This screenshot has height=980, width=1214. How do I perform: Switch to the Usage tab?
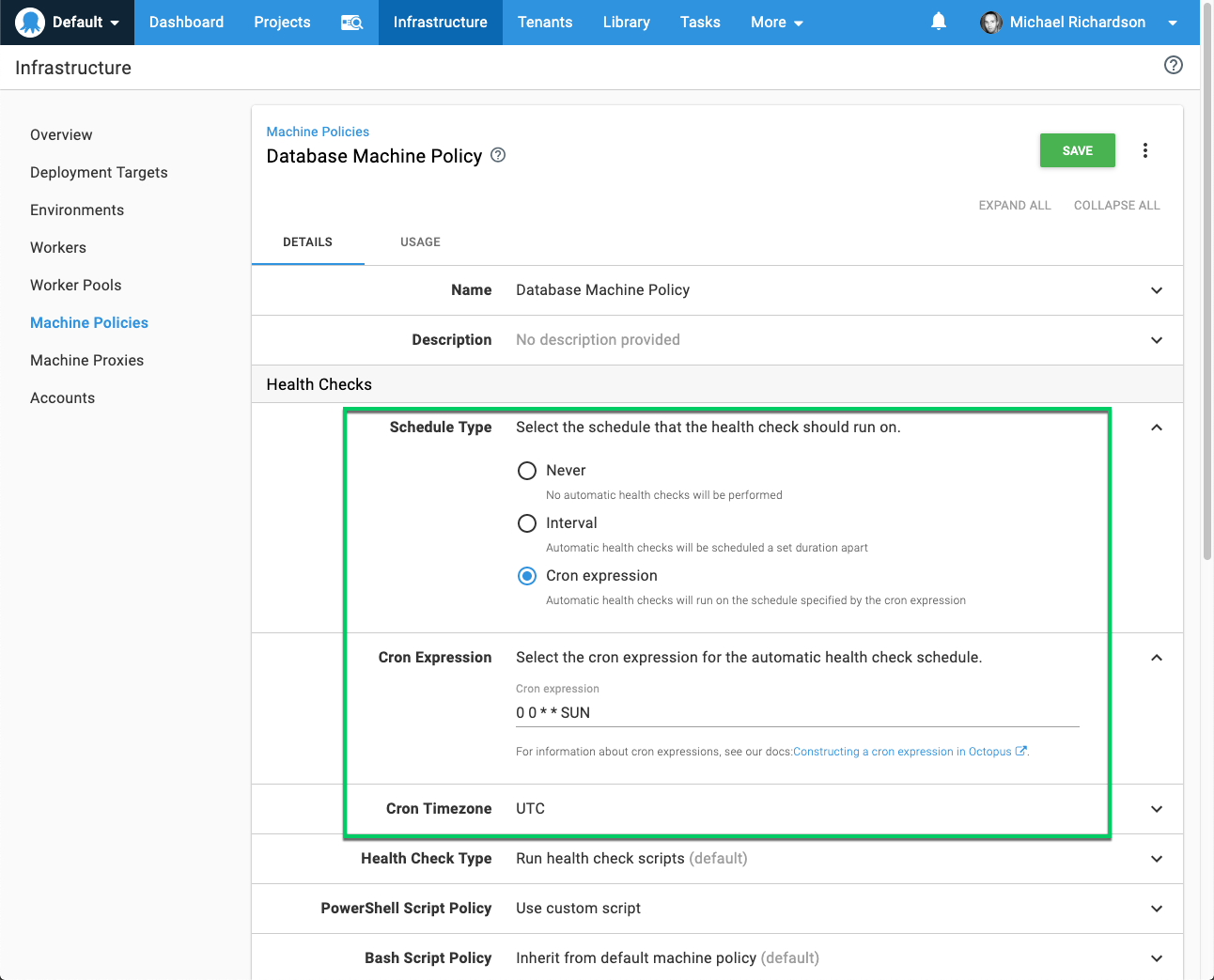[420, 241]
